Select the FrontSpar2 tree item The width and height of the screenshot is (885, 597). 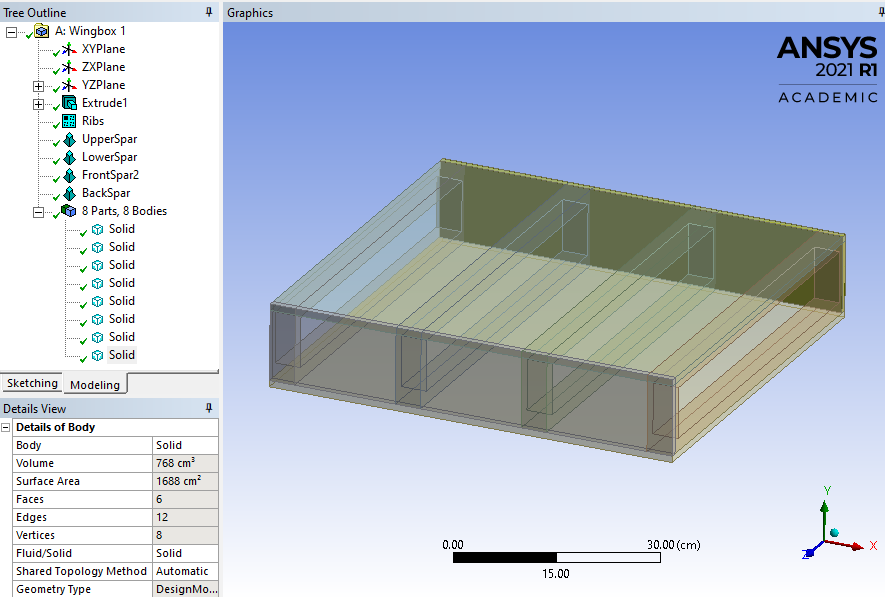pyautogui.click(x=110, y=175)
